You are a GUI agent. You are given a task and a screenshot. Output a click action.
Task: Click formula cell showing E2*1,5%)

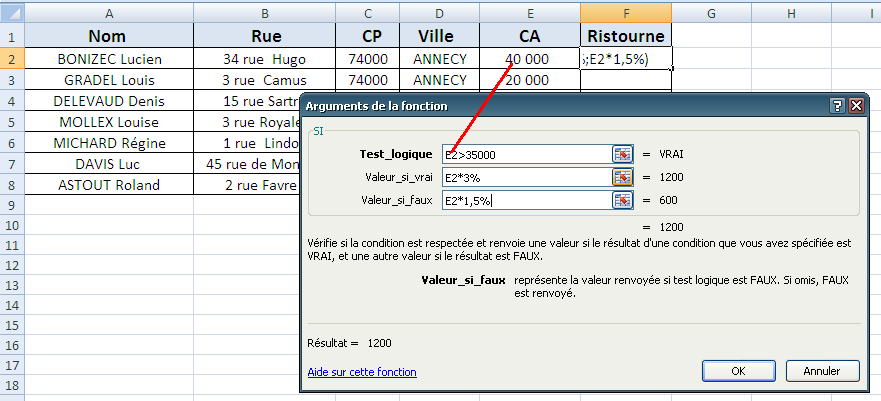pos(626,59)
